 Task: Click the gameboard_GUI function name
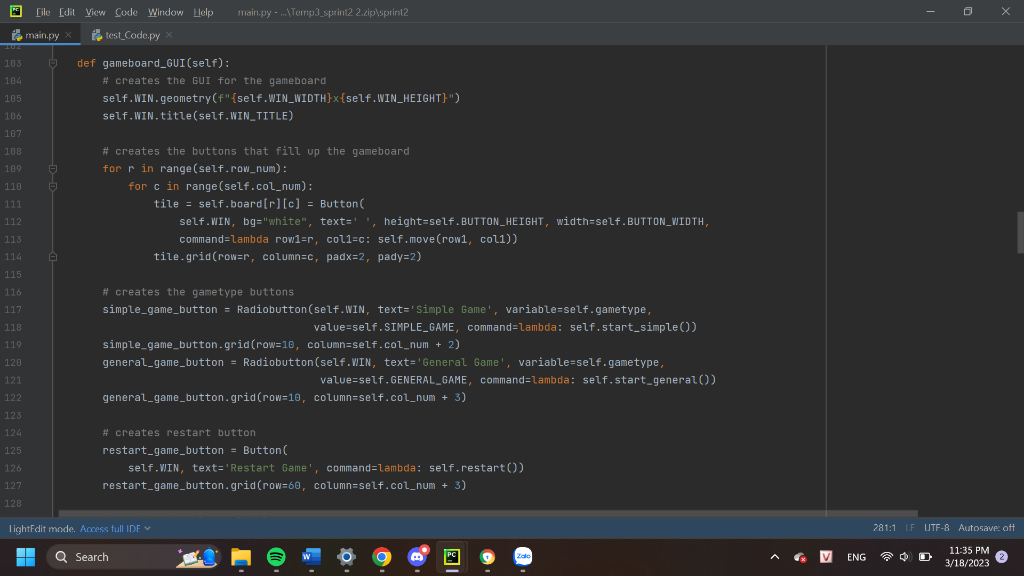(x=144, y=63)
